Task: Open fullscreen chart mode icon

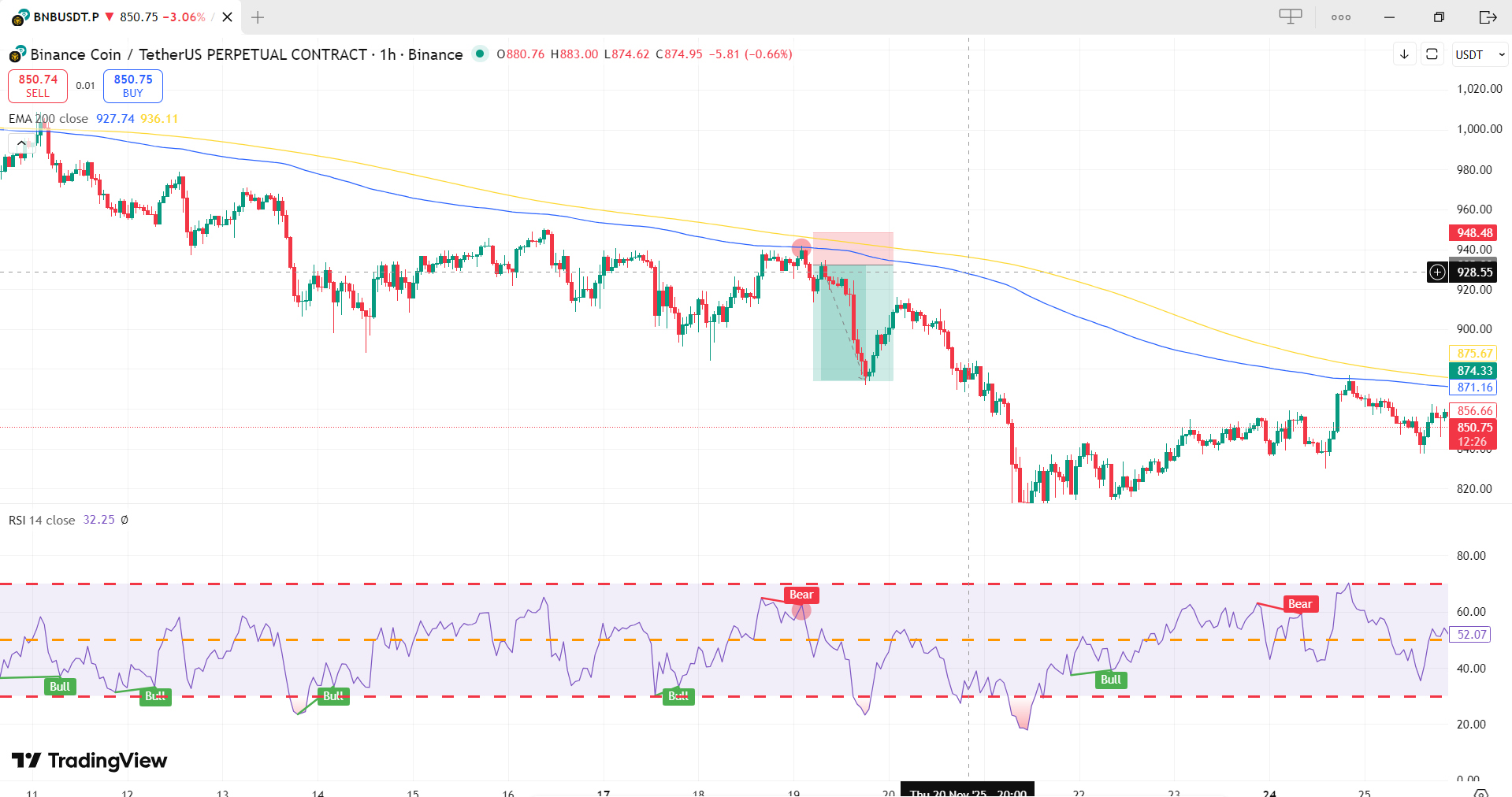Action: click(1432, 54)
